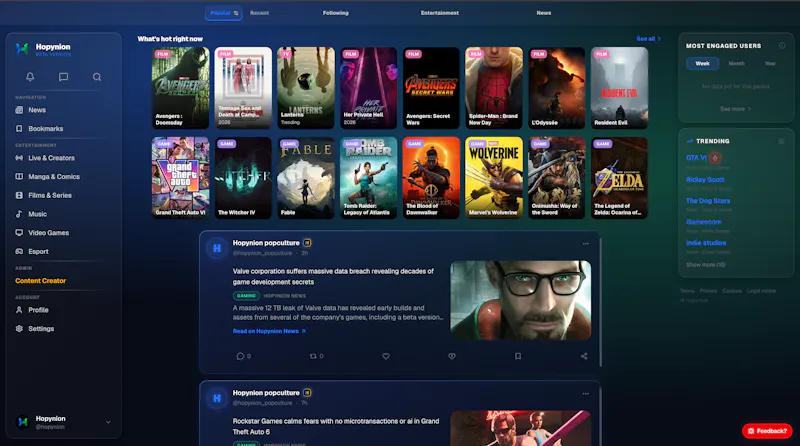Image resolution: width=800 pixels, height=446 pixels.
Task: Click broken-heart dislike icon on Valve post
Action: 452,356
